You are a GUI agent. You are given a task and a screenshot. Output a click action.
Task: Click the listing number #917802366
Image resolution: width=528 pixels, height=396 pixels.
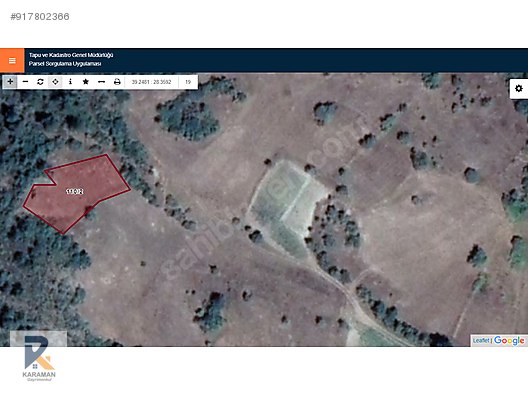[40, 16]
